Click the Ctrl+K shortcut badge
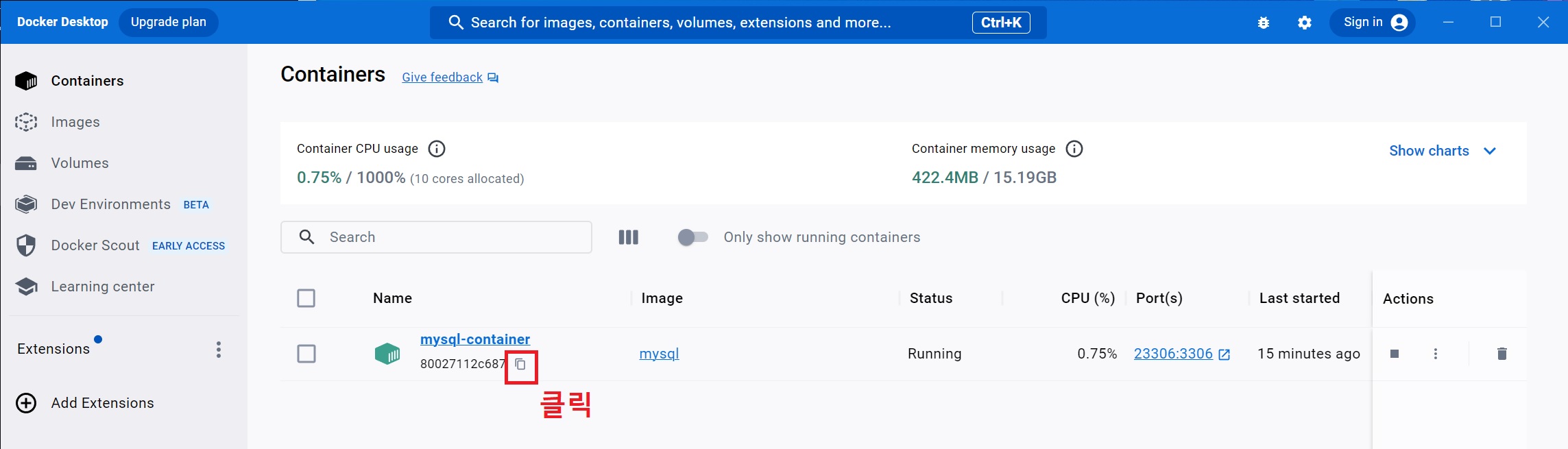The height and width of the screenshot is (449, 1568). [1001, 23]
